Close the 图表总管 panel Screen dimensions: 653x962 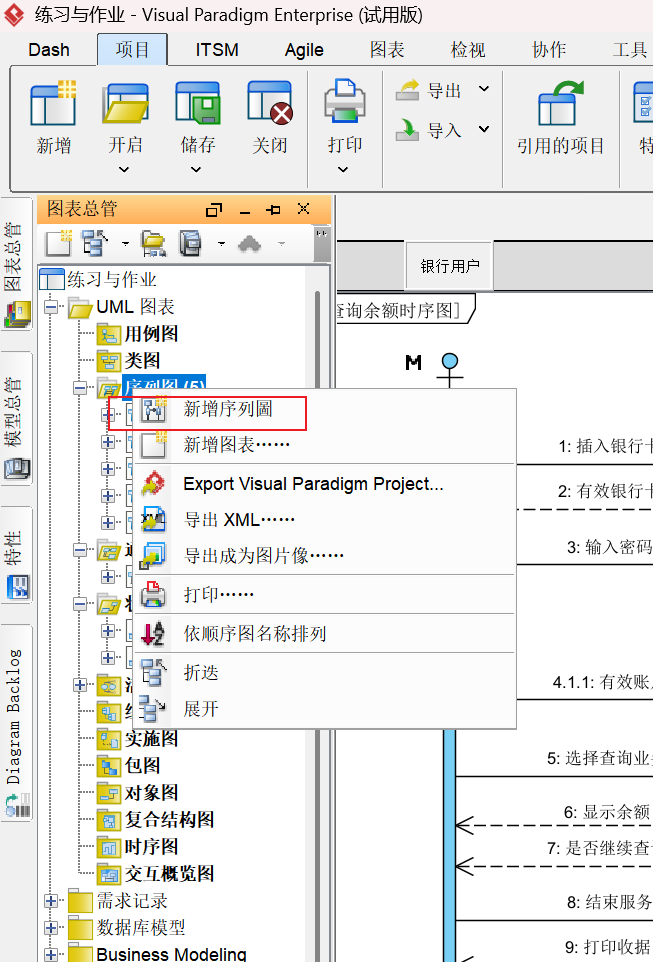tap(303, 209)
